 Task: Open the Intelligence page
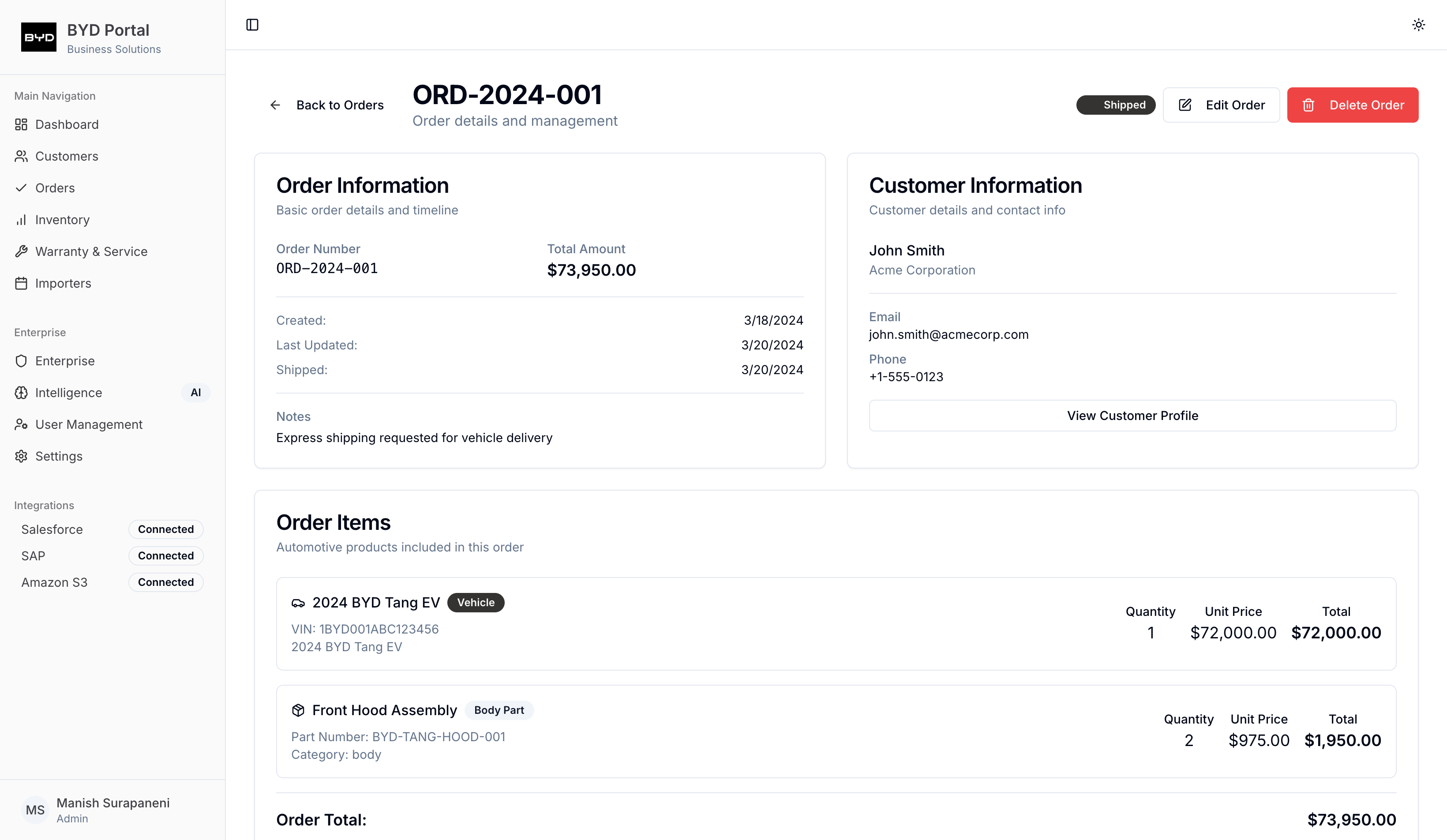point(112,393)
